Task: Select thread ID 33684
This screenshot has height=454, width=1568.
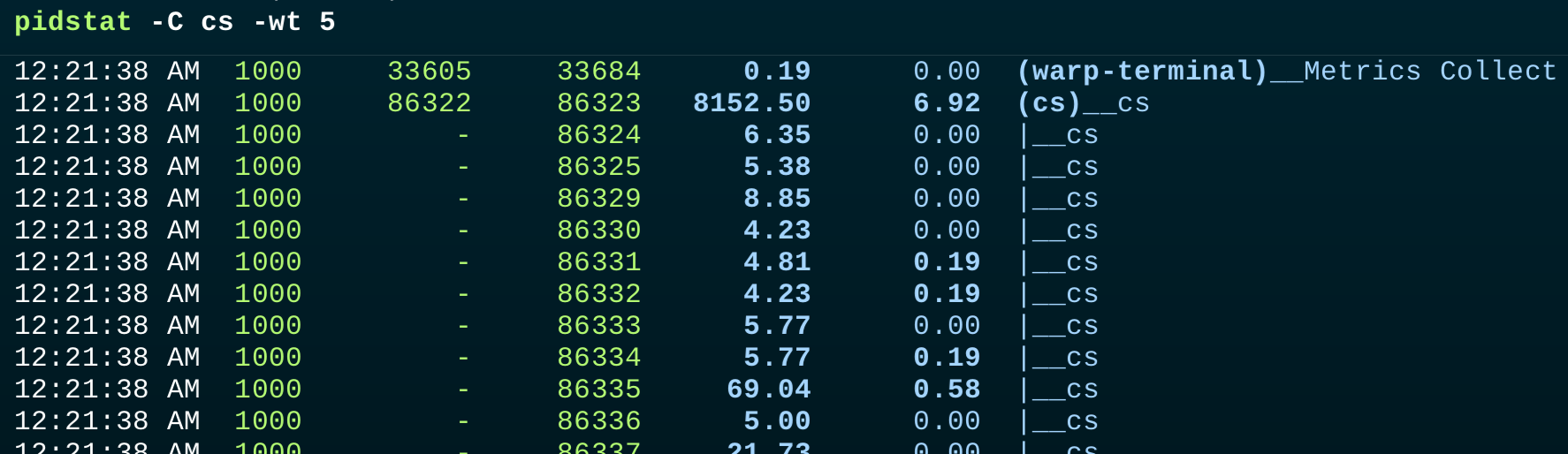Action: pyautogui.click(x=598, y=72)
